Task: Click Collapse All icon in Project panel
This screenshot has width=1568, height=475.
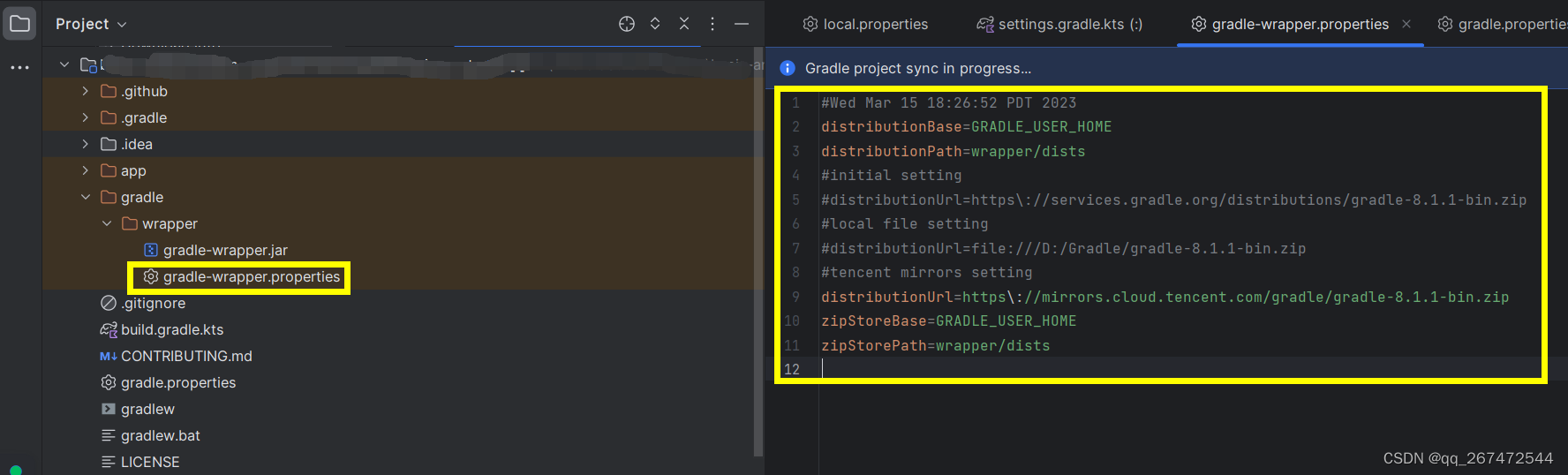Action: (x=684, y=24)
